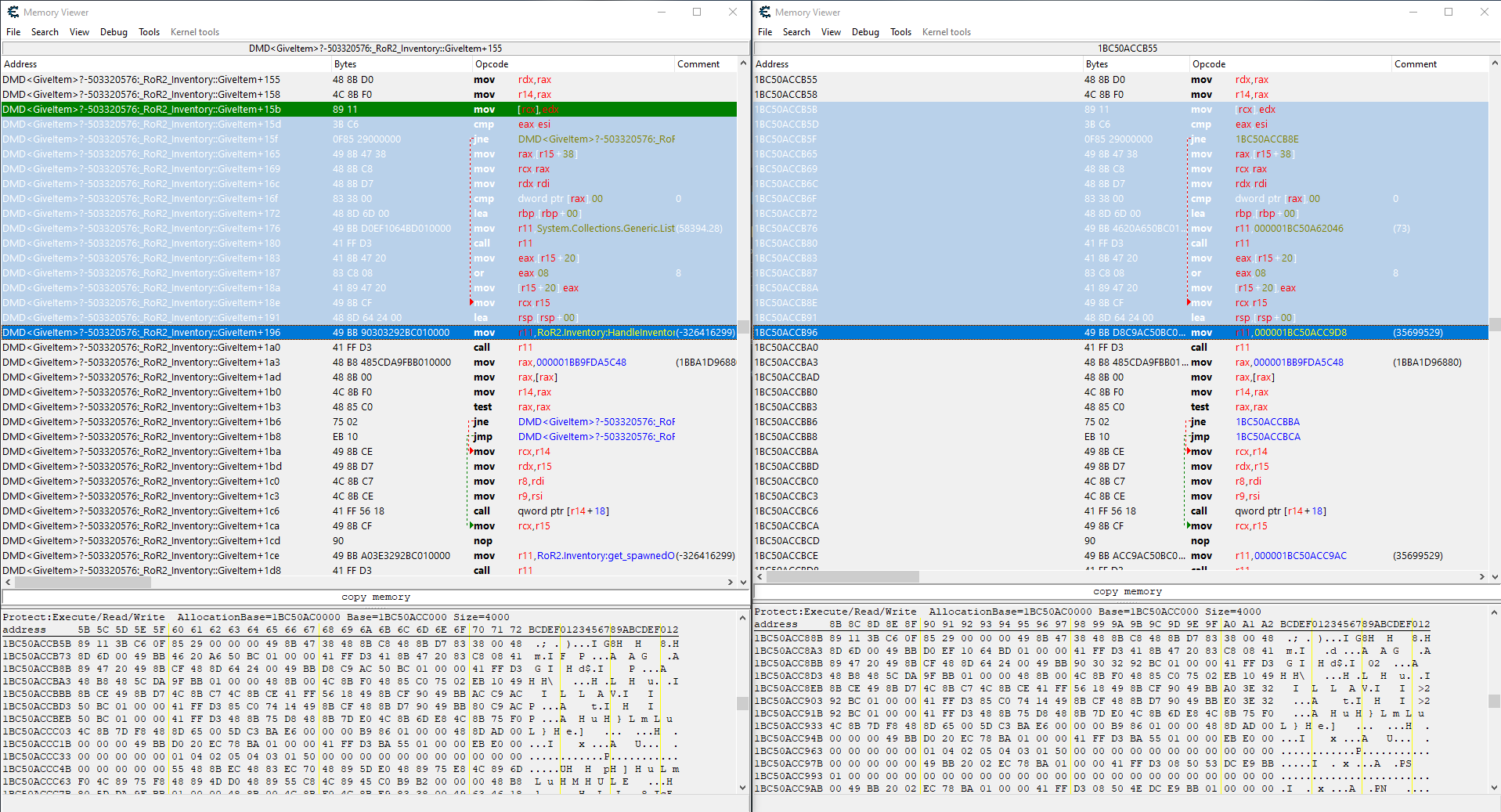Open Kernel tools menu in right window
The height and width of the screenshot is (812, 1501).
point(946,32)
